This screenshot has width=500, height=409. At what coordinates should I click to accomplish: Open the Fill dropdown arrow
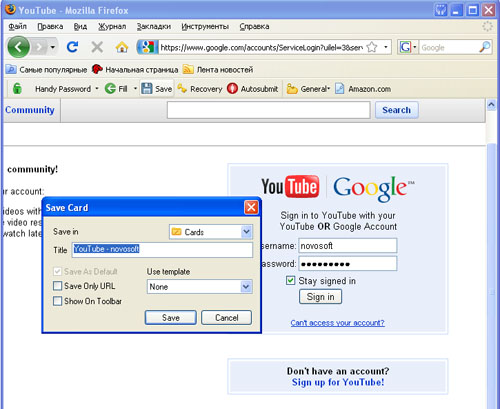pos(135,89)
